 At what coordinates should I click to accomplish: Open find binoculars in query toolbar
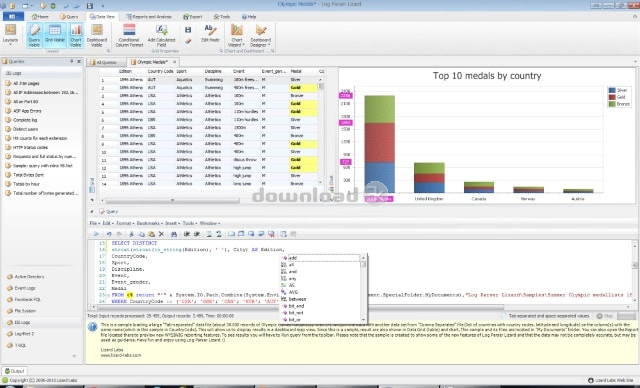174,234
